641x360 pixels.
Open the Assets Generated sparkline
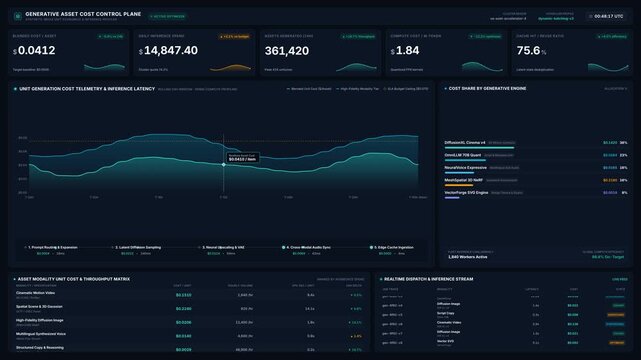pos(356,67)
